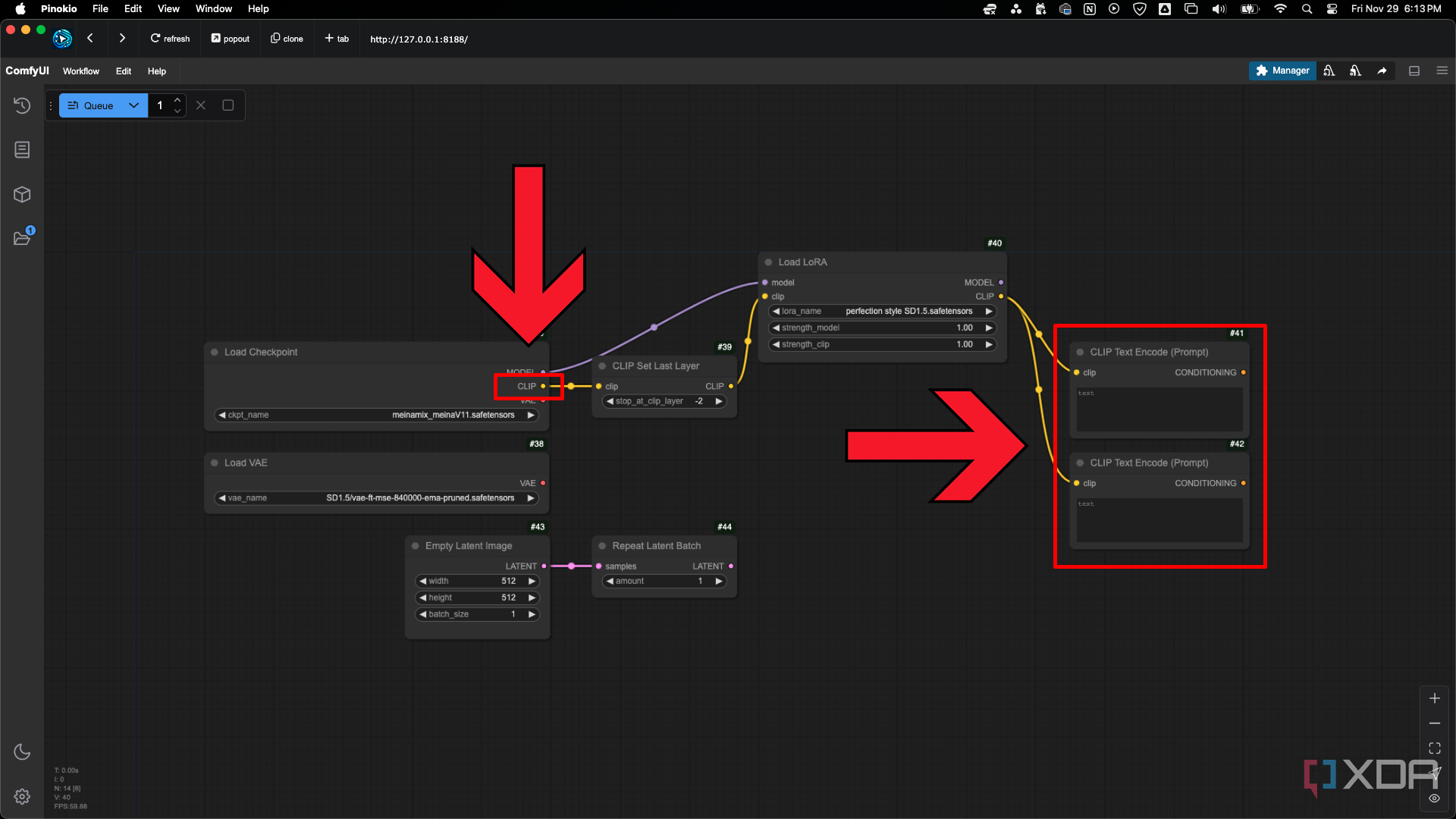1456x819 pixels.
Task: Open the ckpt_name checkpoint selector
Action: click(377, 416)
